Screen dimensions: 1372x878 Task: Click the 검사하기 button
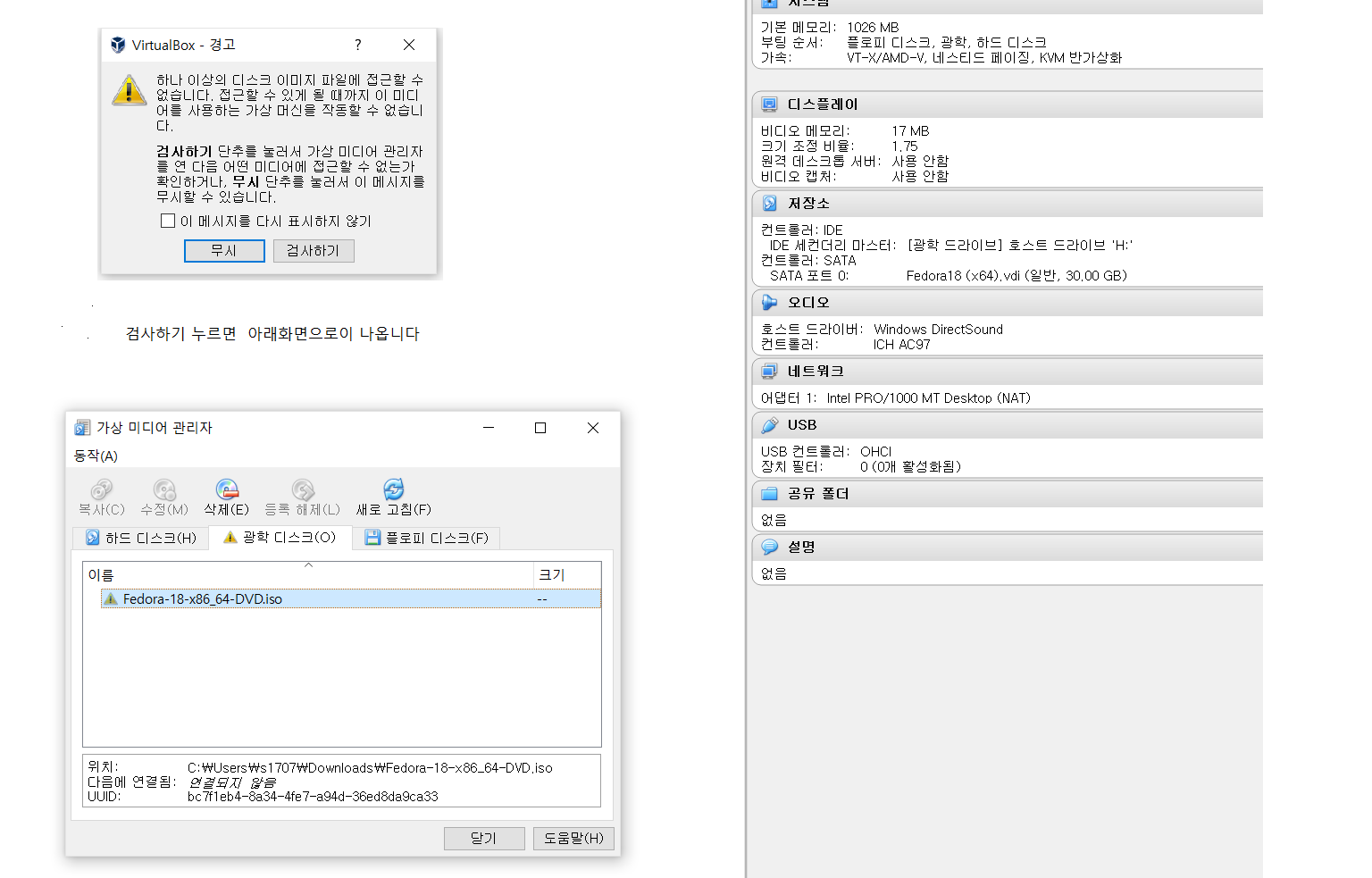pyautogui.click(x=314, y=251)
